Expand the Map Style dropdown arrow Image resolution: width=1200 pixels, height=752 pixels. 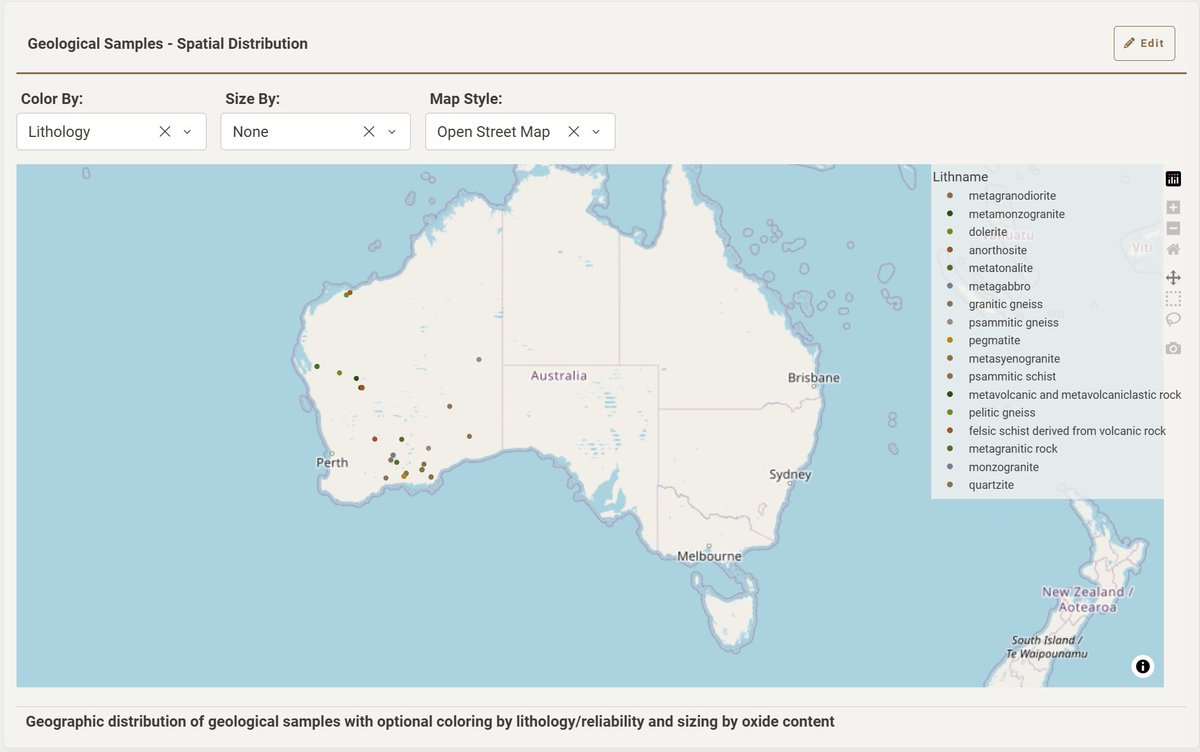pos(596,132)
